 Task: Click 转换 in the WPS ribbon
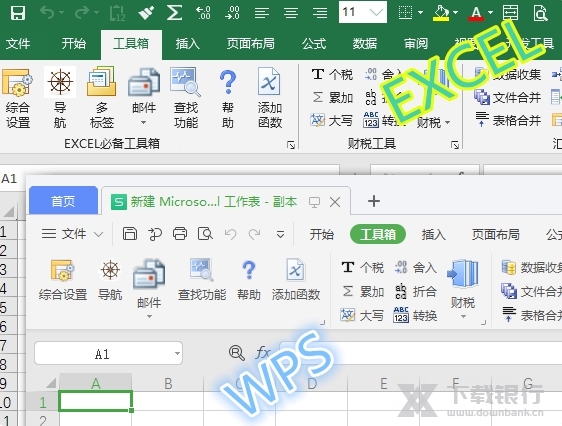[415, 315]
